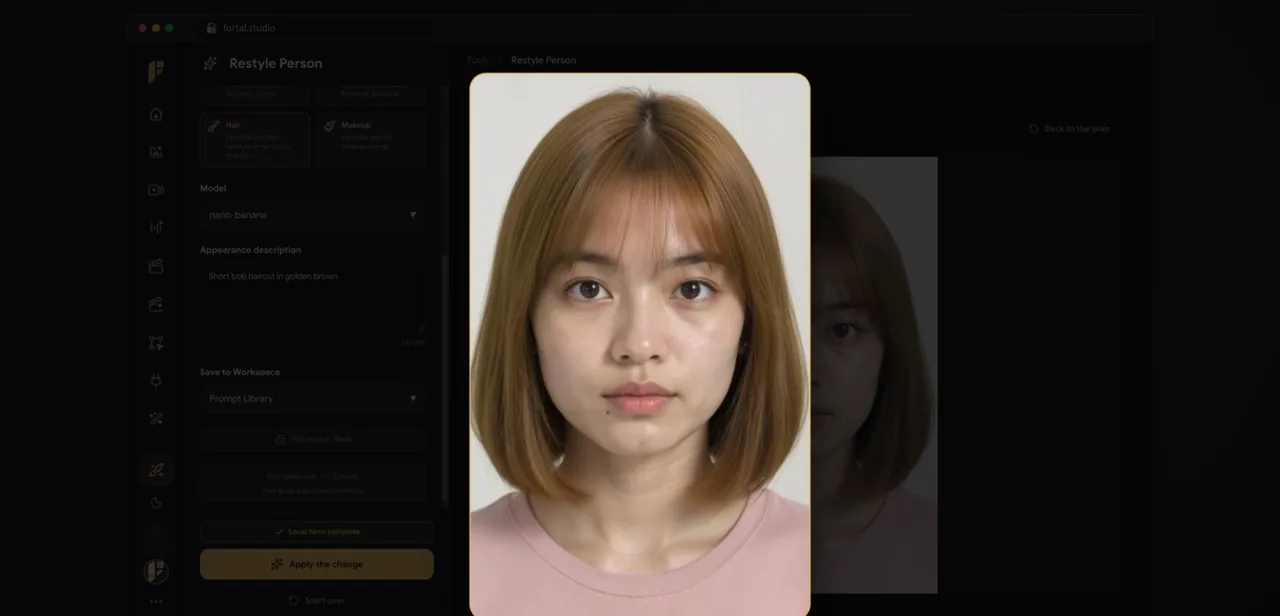Click the Local form complete status
Screen dimensions: 1280x616
317,532
